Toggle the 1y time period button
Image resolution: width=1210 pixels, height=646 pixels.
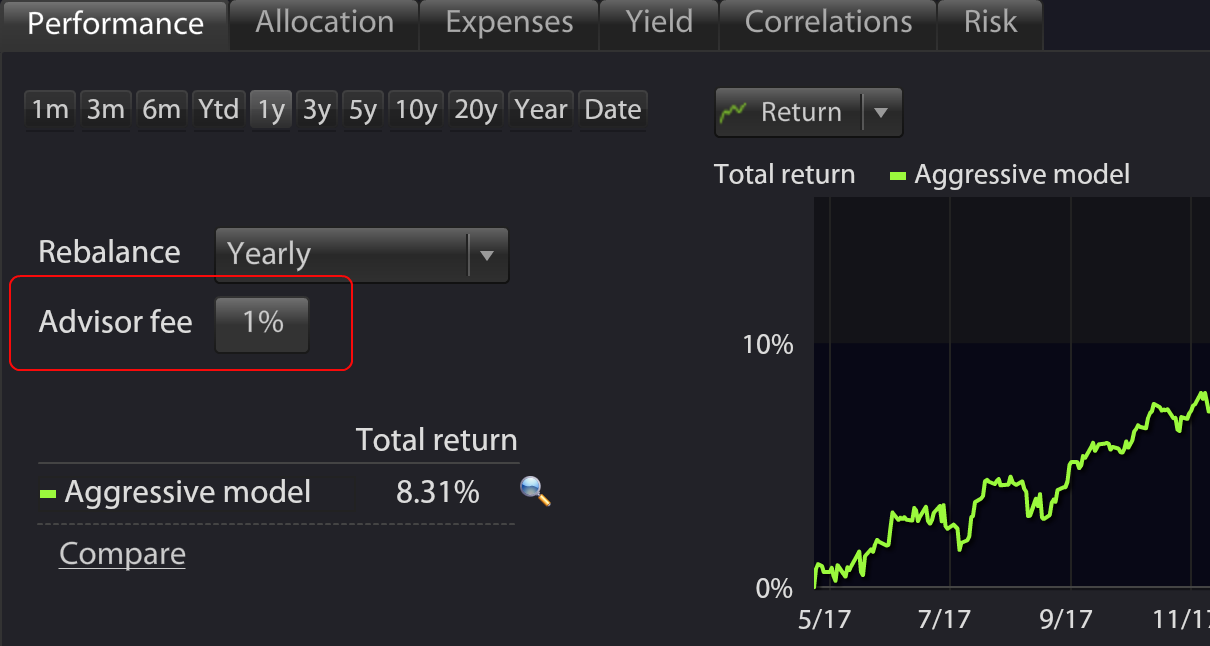point(271,110)
